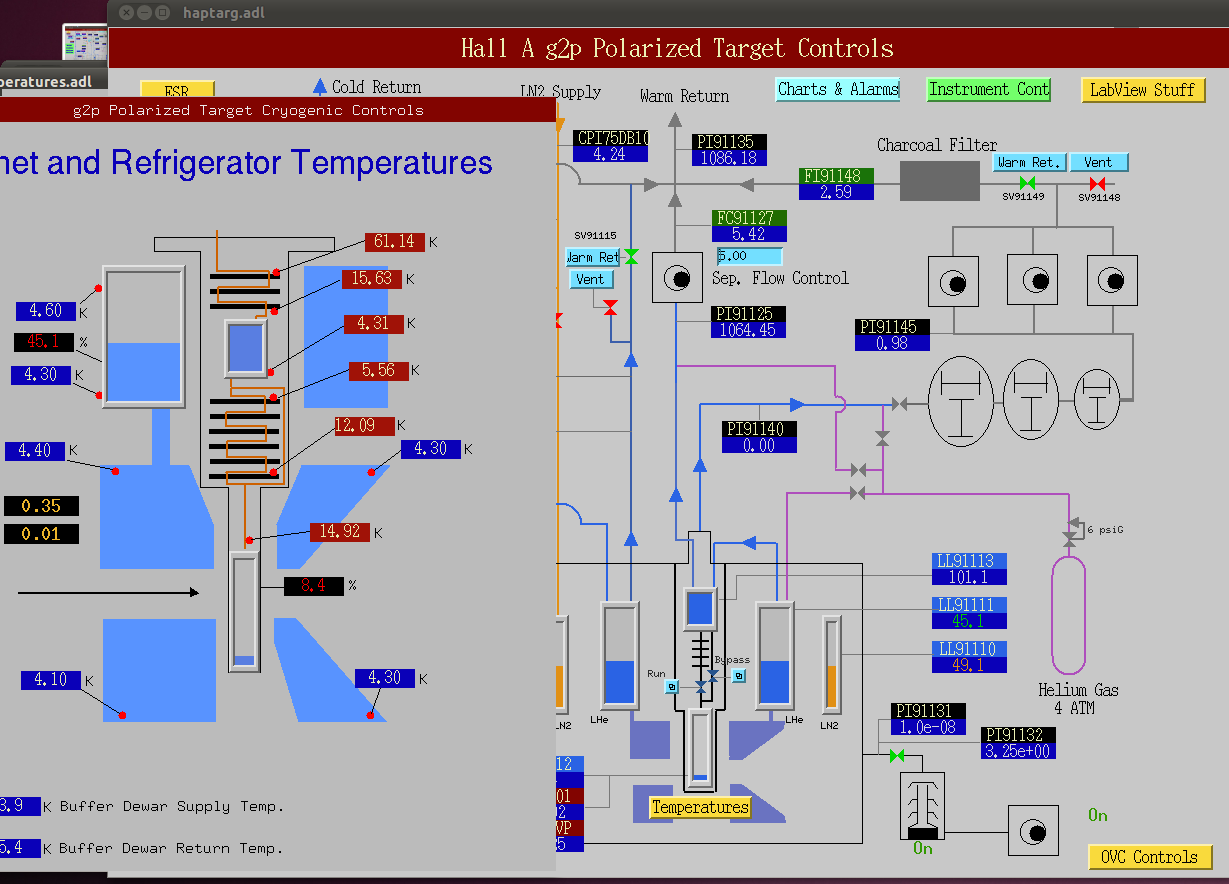Click the LL91113 readout 101.1
Viewport: 1229px width, 884px height.
click(969, 577)
